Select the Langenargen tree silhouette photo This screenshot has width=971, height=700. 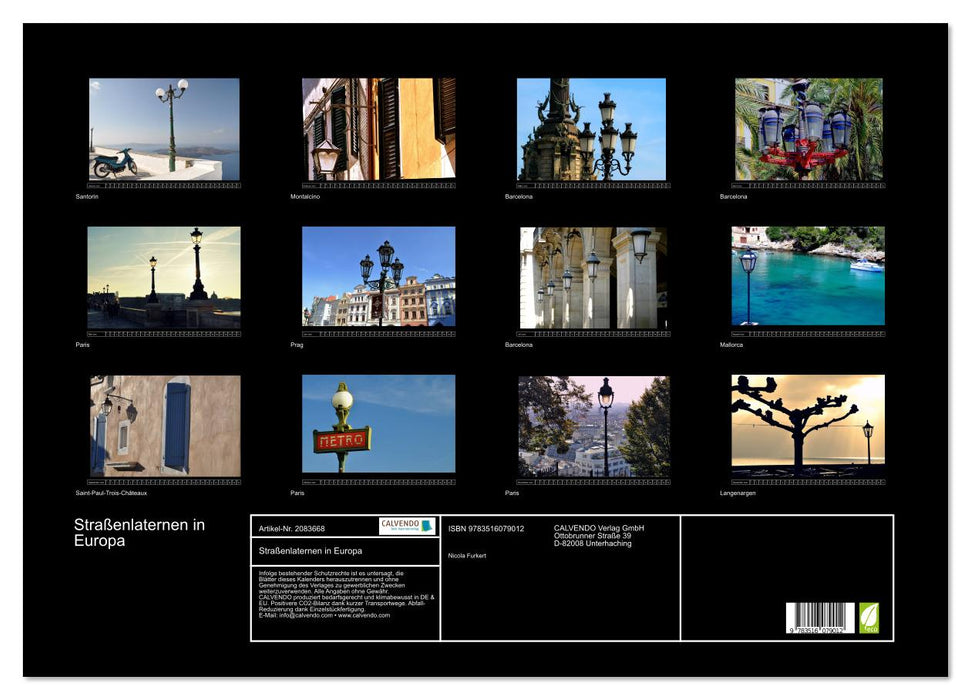pos(808,424)
